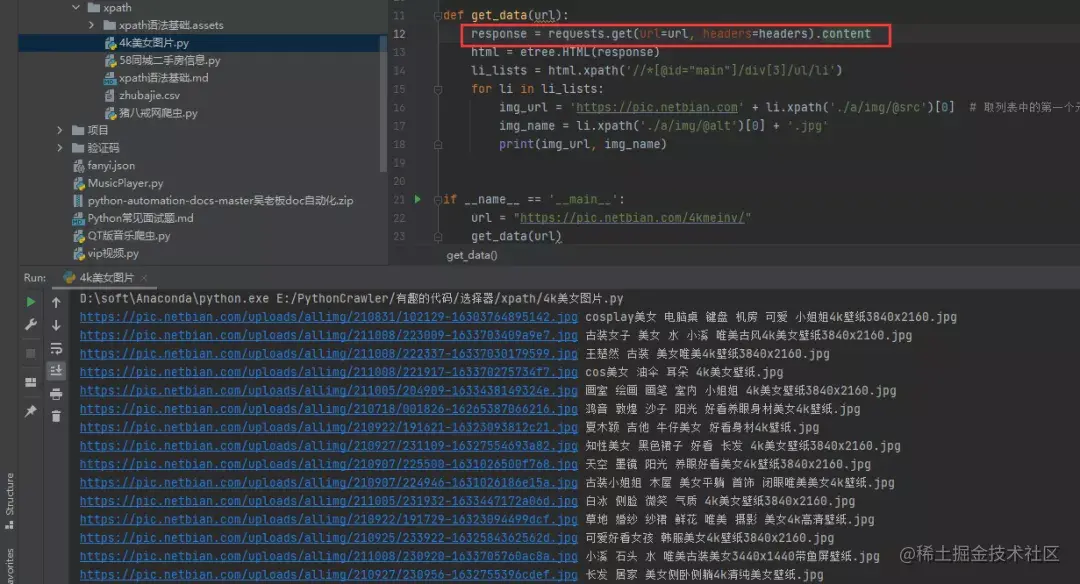Collapse the xpath folder in project tree

[x=76, y=8]
